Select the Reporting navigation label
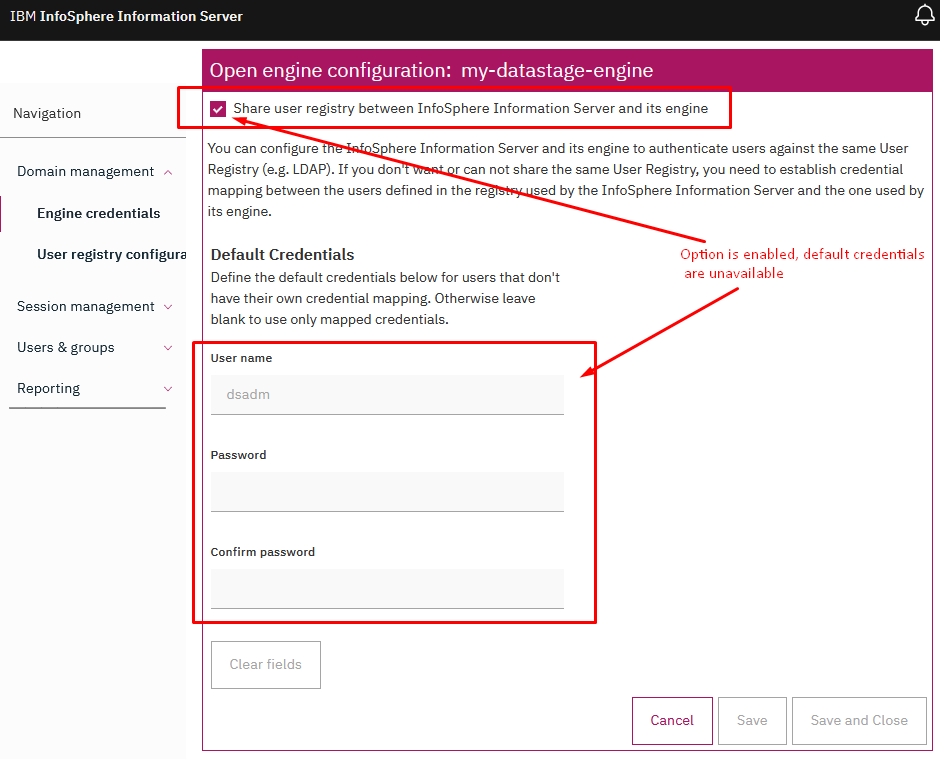The width and height of the screenshot is (940, 759). (x=48, y=388)
